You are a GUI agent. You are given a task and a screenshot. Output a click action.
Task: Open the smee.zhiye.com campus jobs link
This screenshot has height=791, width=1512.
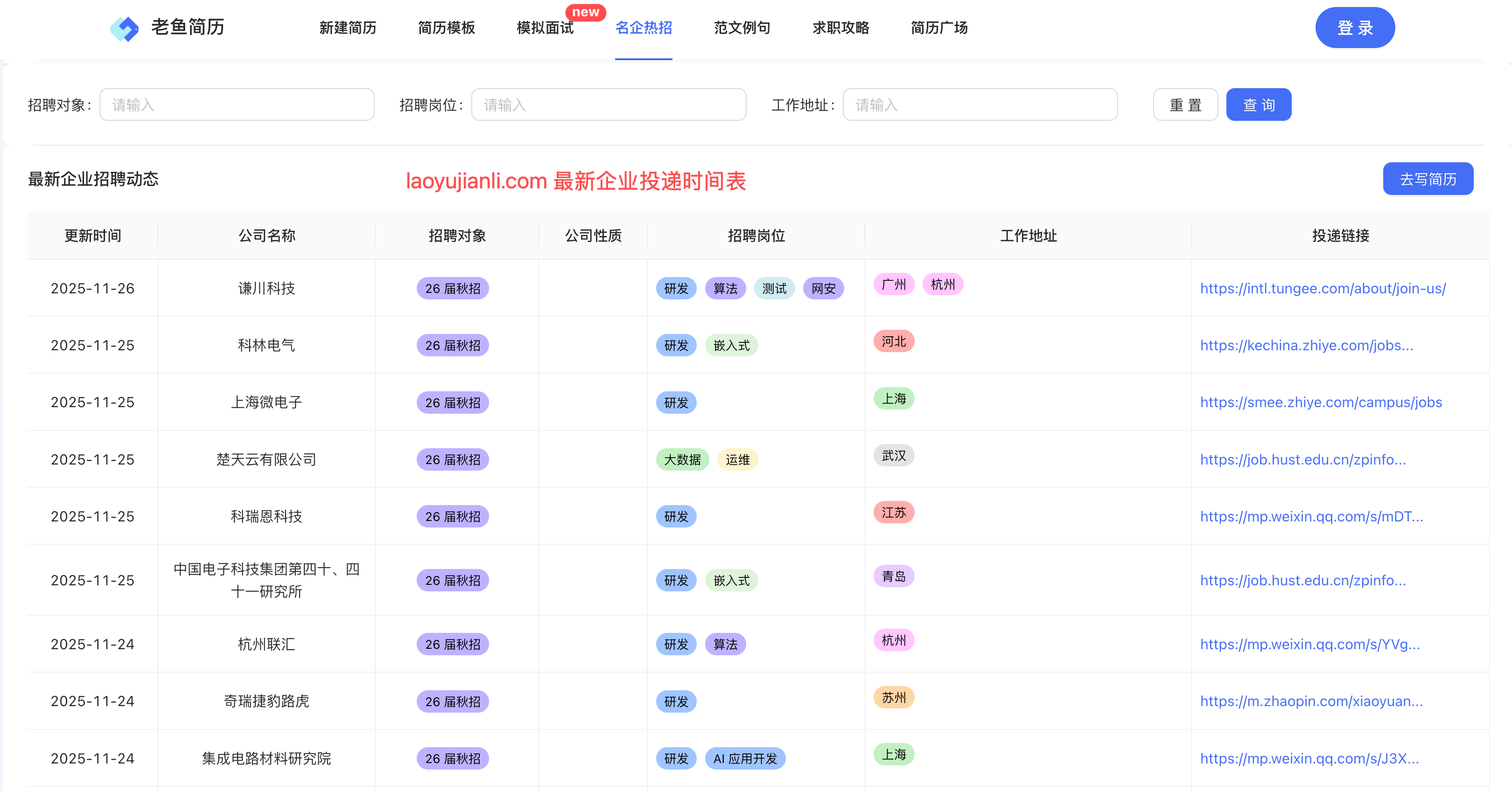1321,402
